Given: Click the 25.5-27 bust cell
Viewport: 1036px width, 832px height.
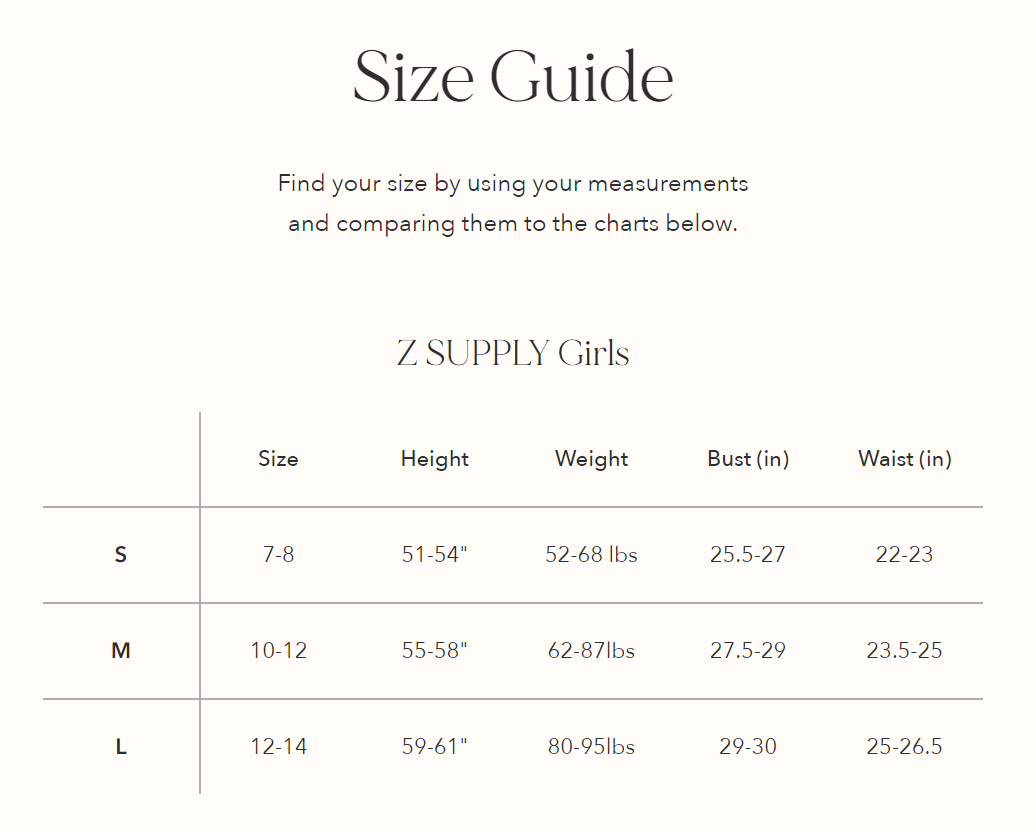Looking at the screenshot, I should click(748, 554).
